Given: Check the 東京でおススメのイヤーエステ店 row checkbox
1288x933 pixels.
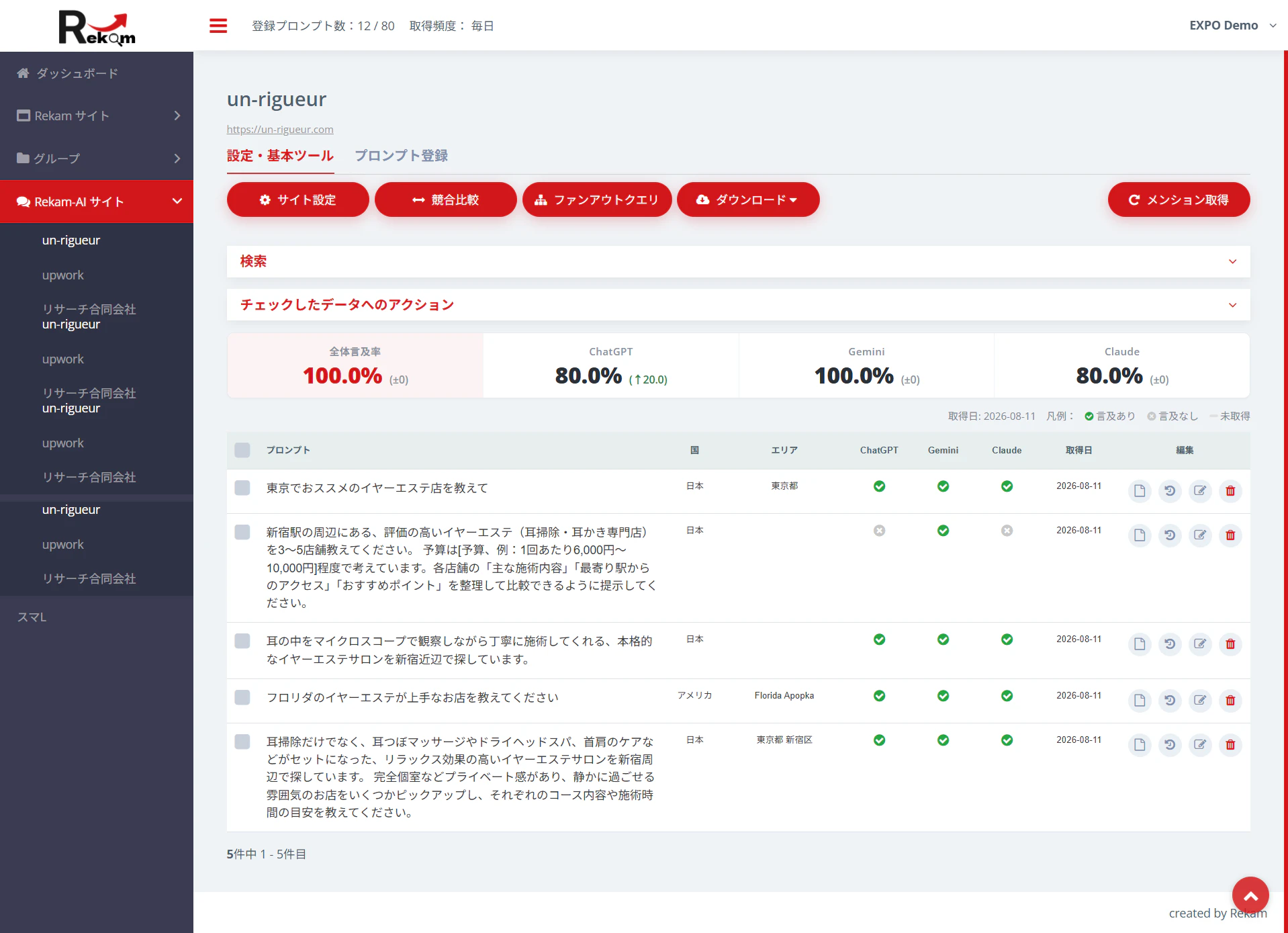Looking at the screenshot, I should [242, 488].
